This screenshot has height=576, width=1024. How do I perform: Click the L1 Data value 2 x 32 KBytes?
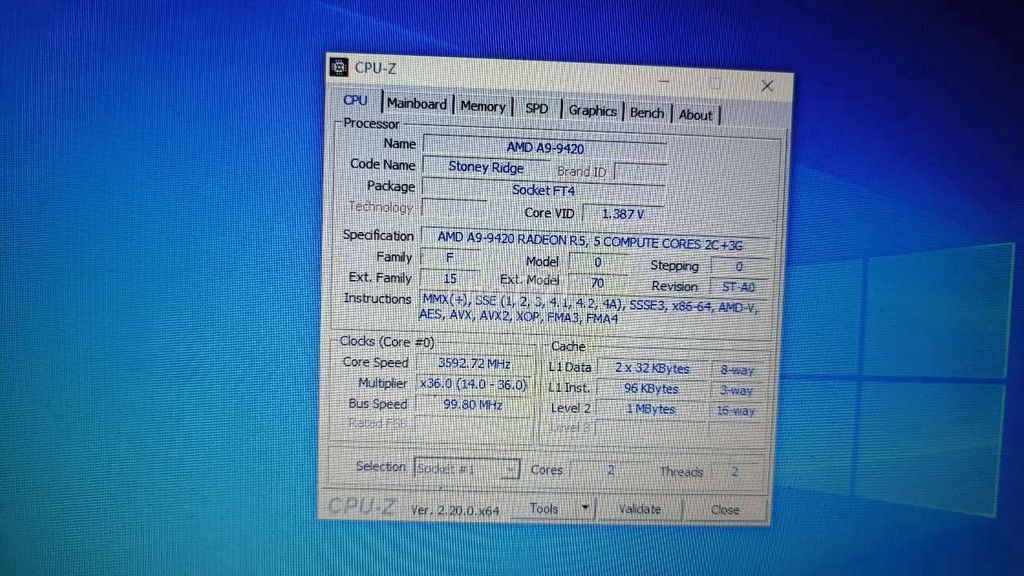[652, 368]
